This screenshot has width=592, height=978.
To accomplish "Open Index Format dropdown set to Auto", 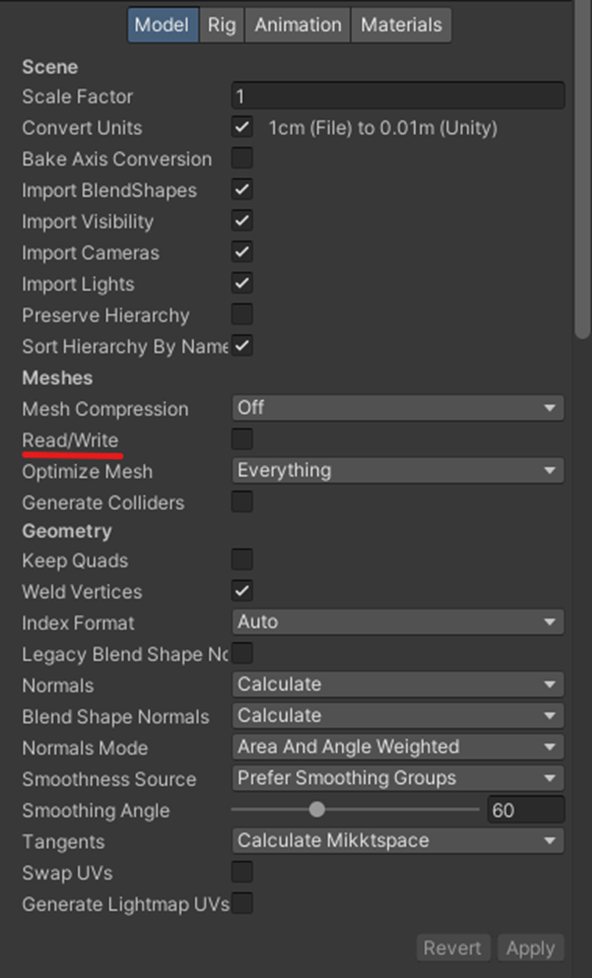I will pos(397,622).
